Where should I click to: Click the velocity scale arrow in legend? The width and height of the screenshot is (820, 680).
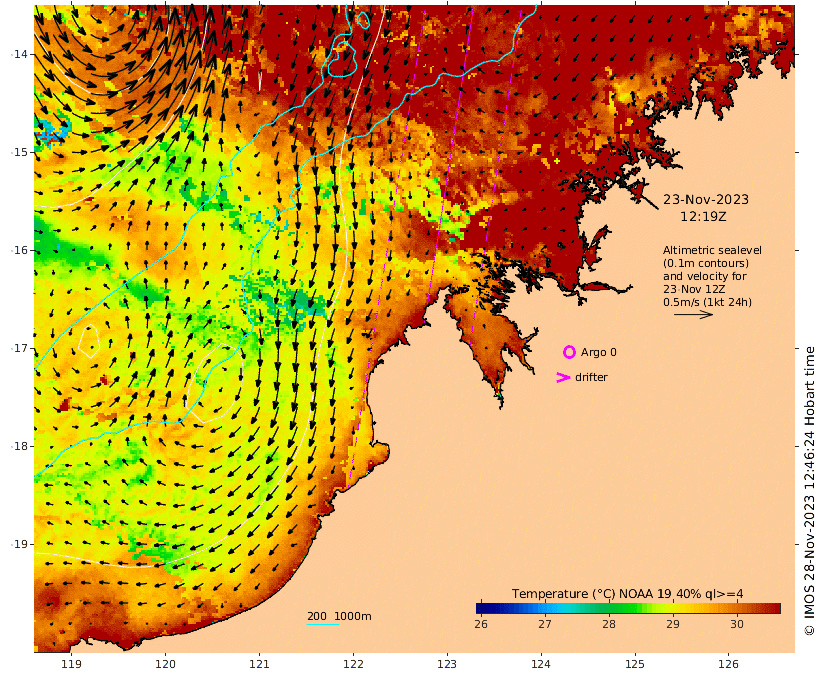click(x=693, y=314)
